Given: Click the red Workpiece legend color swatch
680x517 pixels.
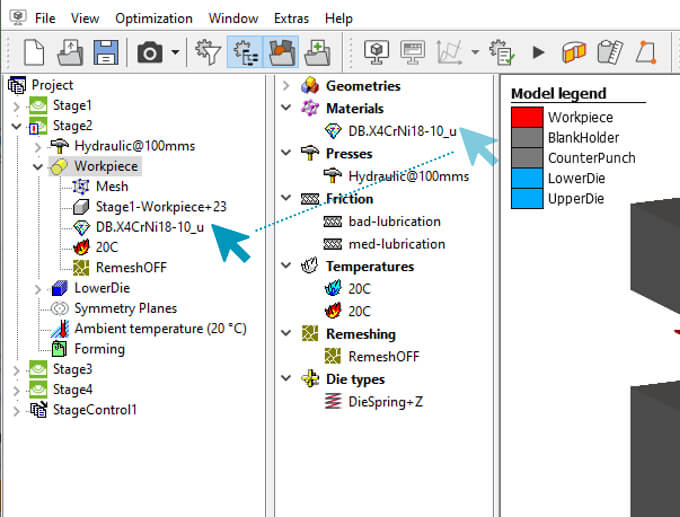Looking at the screenshot, I should coord(525,117).
